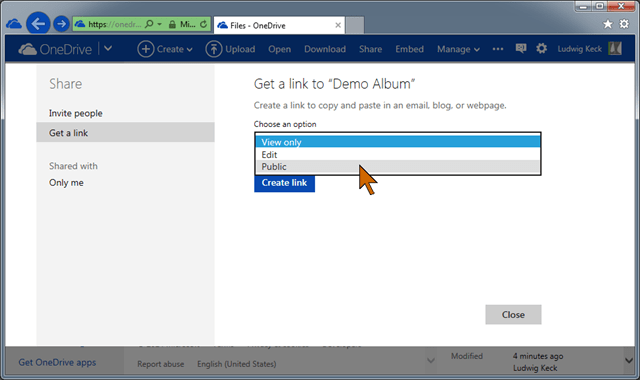Click the OneDrive icon left of the Back button
Viewport: 640px width, 380px height.
14,24
